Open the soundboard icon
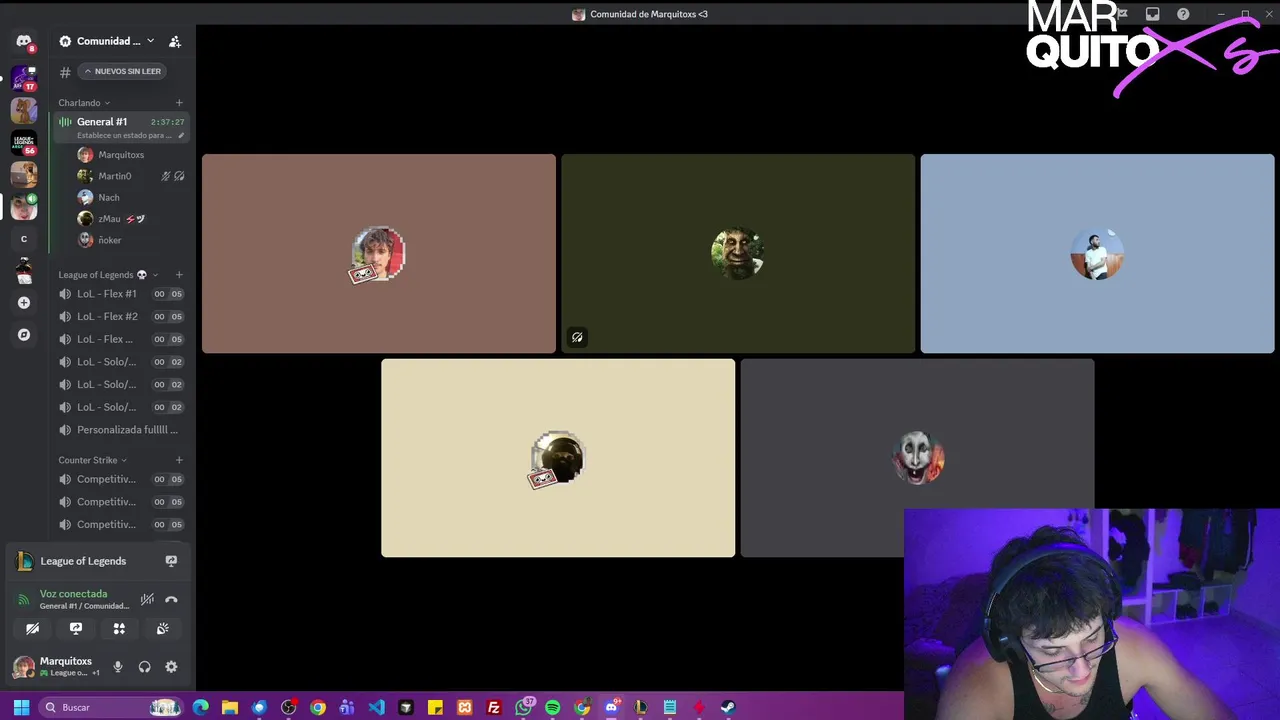The height and width of the screenshot is (720, 1280). point(163,629)
